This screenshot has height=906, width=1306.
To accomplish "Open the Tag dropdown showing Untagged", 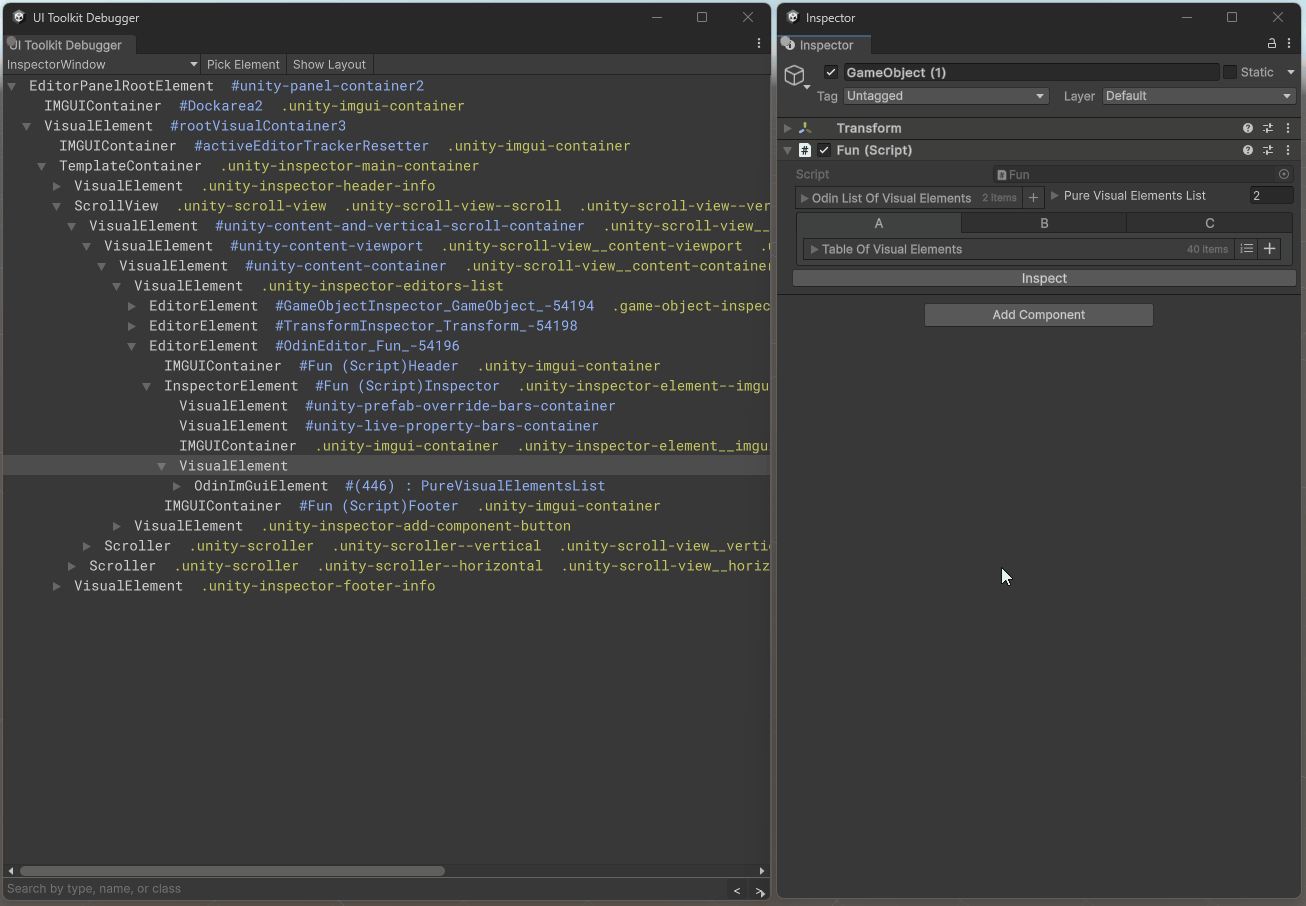I will tap(946, 96).
